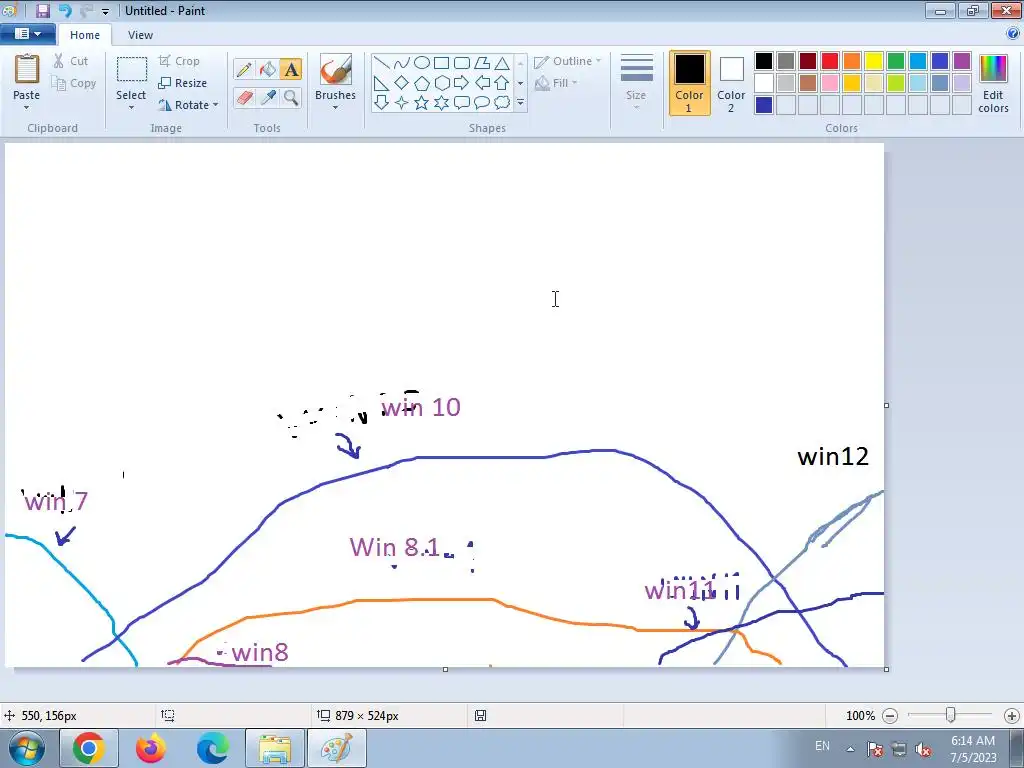Zoom in with plus button
Screen dimensions: 1024x768
(1012, 716)
